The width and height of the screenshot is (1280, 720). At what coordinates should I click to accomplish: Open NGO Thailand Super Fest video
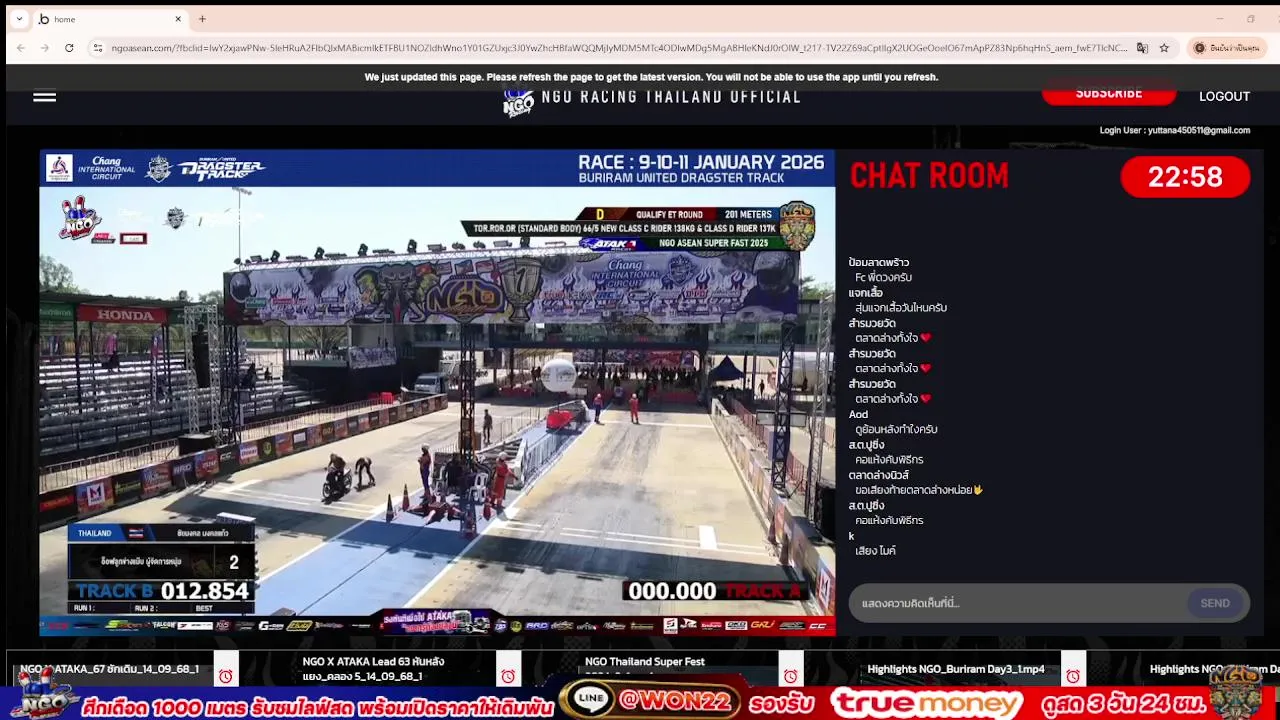[x=644, y=662]
